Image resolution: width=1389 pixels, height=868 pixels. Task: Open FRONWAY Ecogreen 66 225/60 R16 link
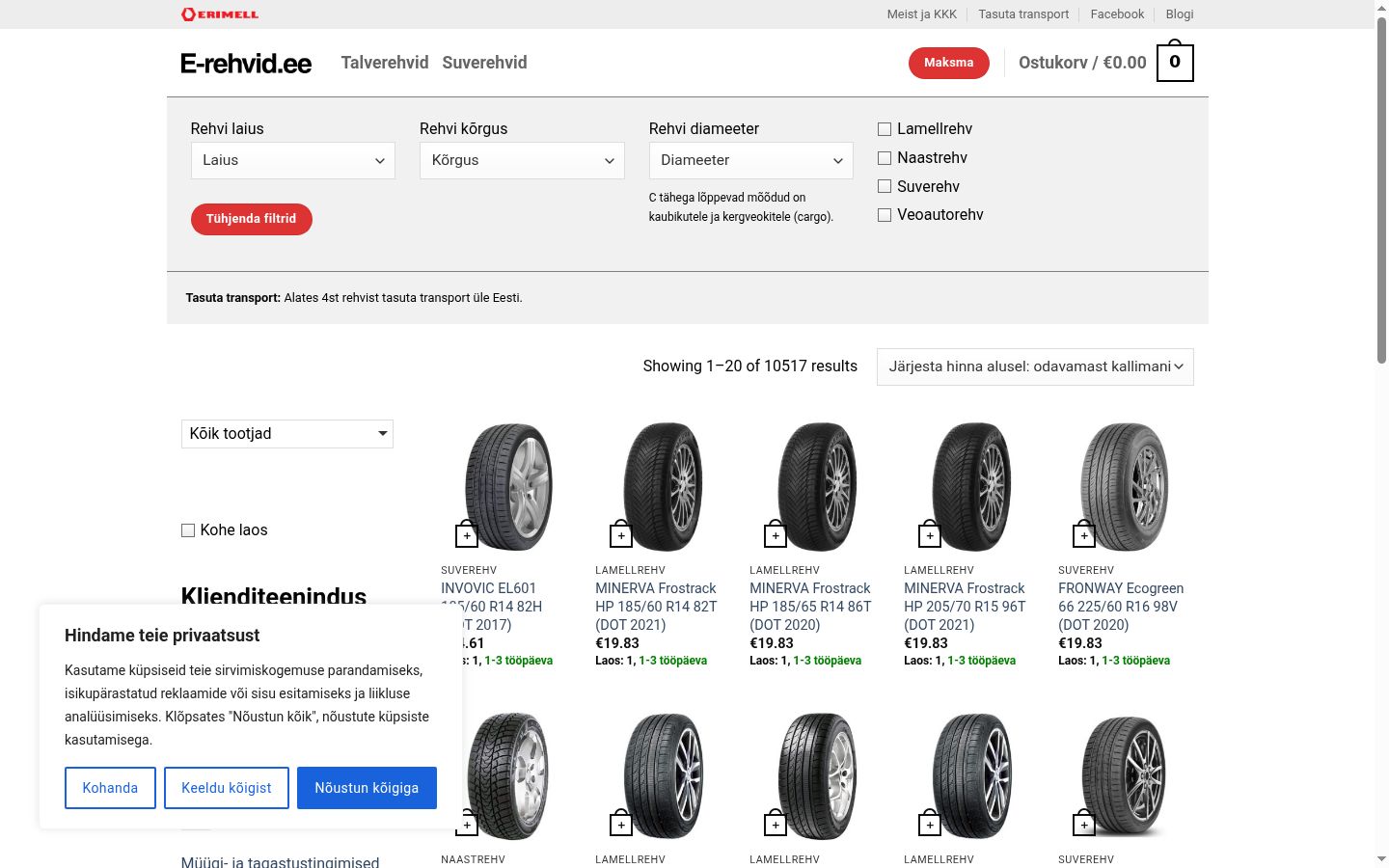pos(1121,607)
